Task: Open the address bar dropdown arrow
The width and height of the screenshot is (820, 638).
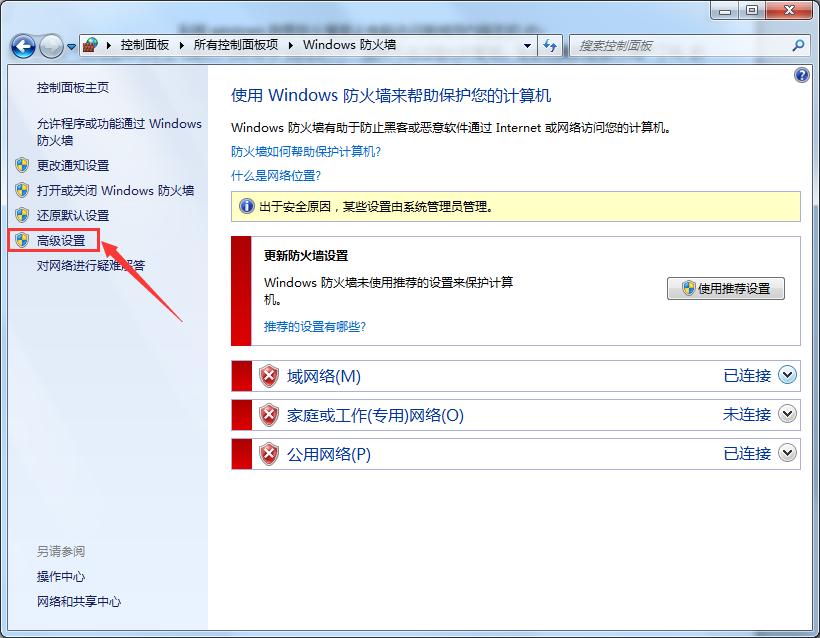Action: [527, 46]
